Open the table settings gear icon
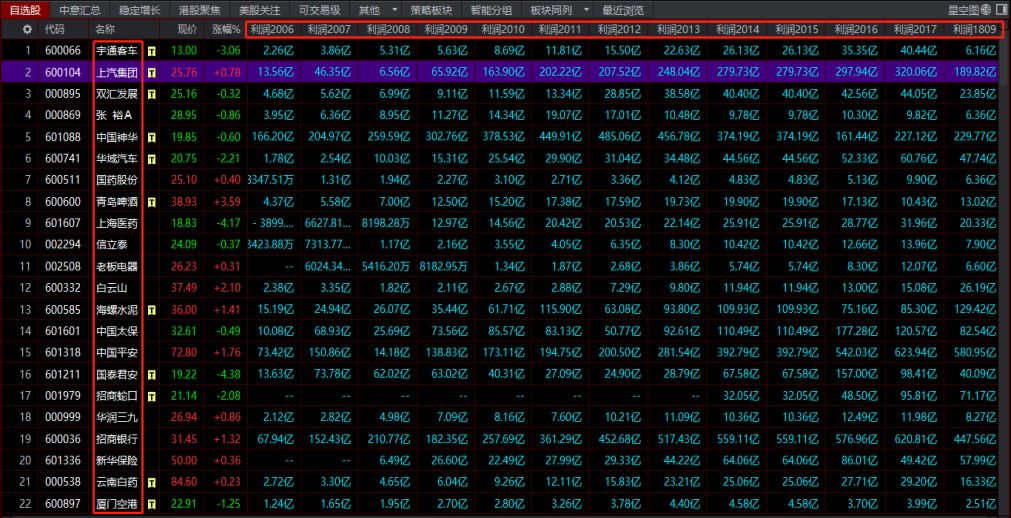1011x518 pixels. click(x=26, y=30)
